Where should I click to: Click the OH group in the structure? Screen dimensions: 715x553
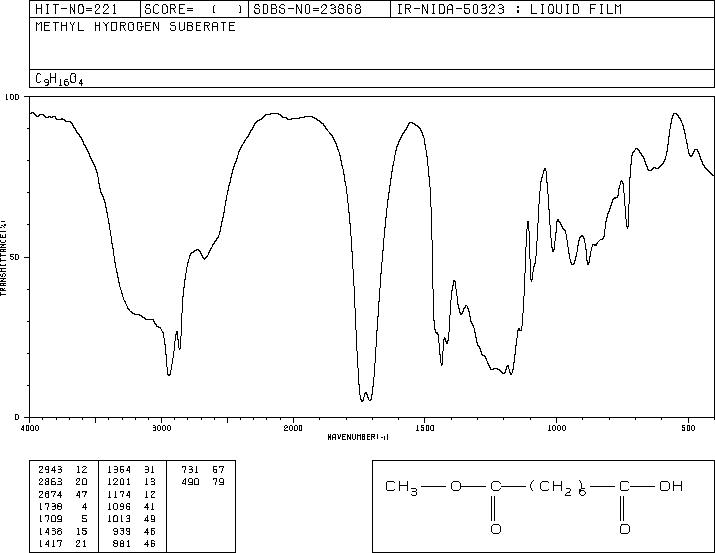point(671,486)
